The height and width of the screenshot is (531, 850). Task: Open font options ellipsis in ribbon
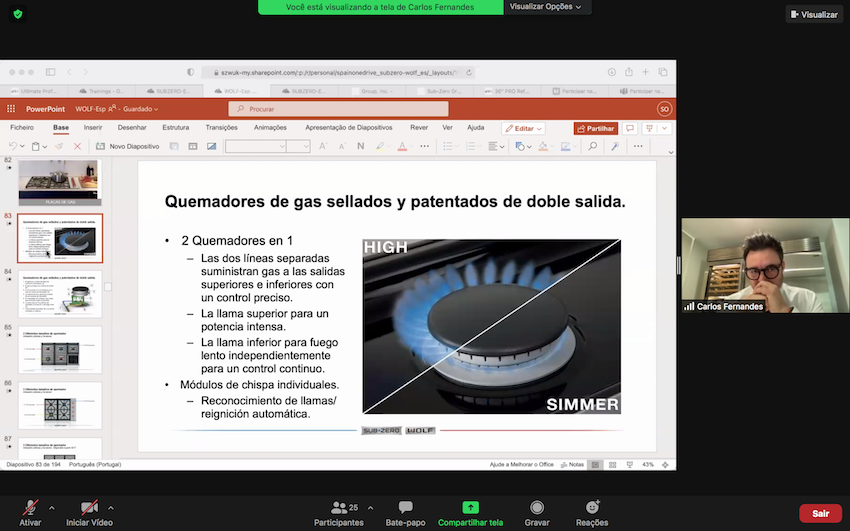click(x=424, y=146)
